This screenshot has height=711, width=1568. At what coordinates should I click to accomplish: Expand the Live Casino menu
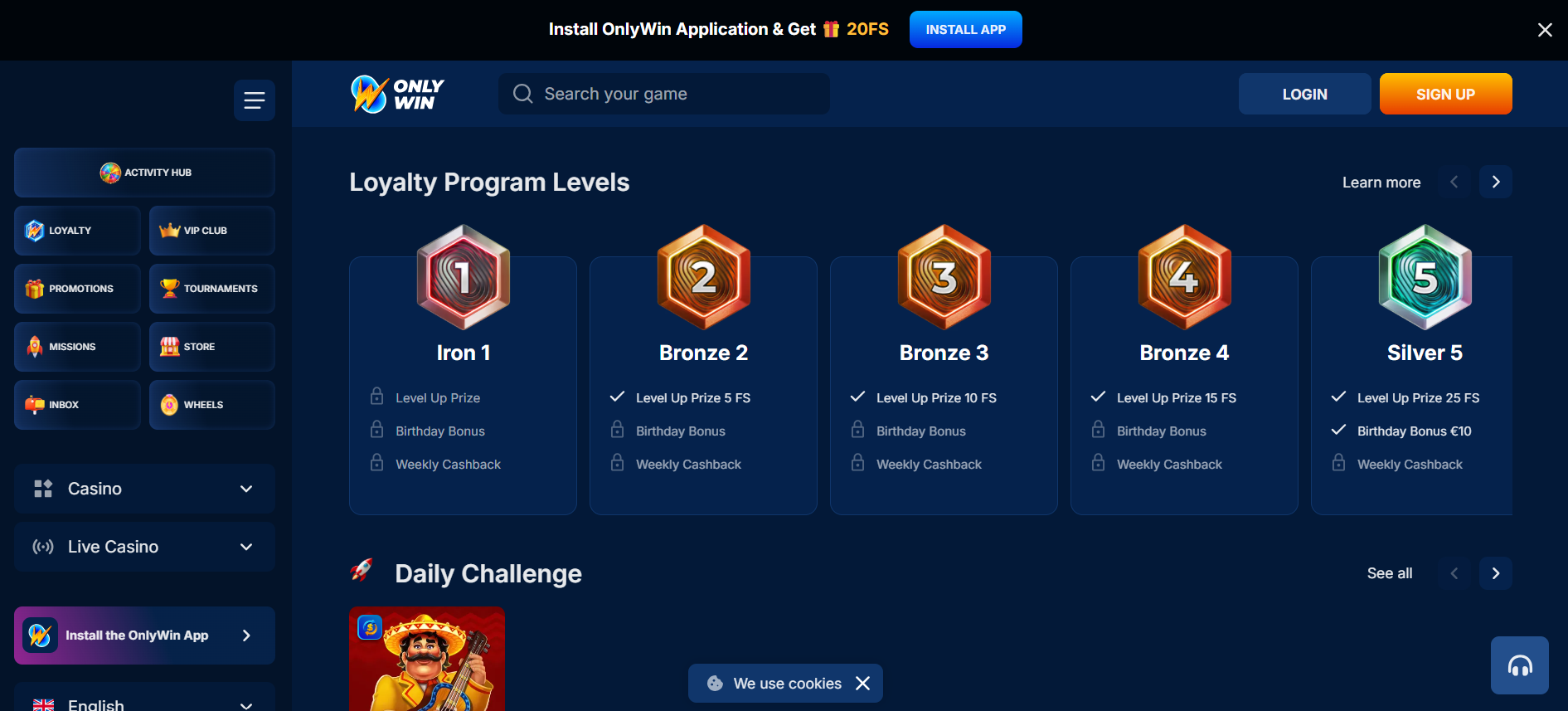(x=144, y=547)
